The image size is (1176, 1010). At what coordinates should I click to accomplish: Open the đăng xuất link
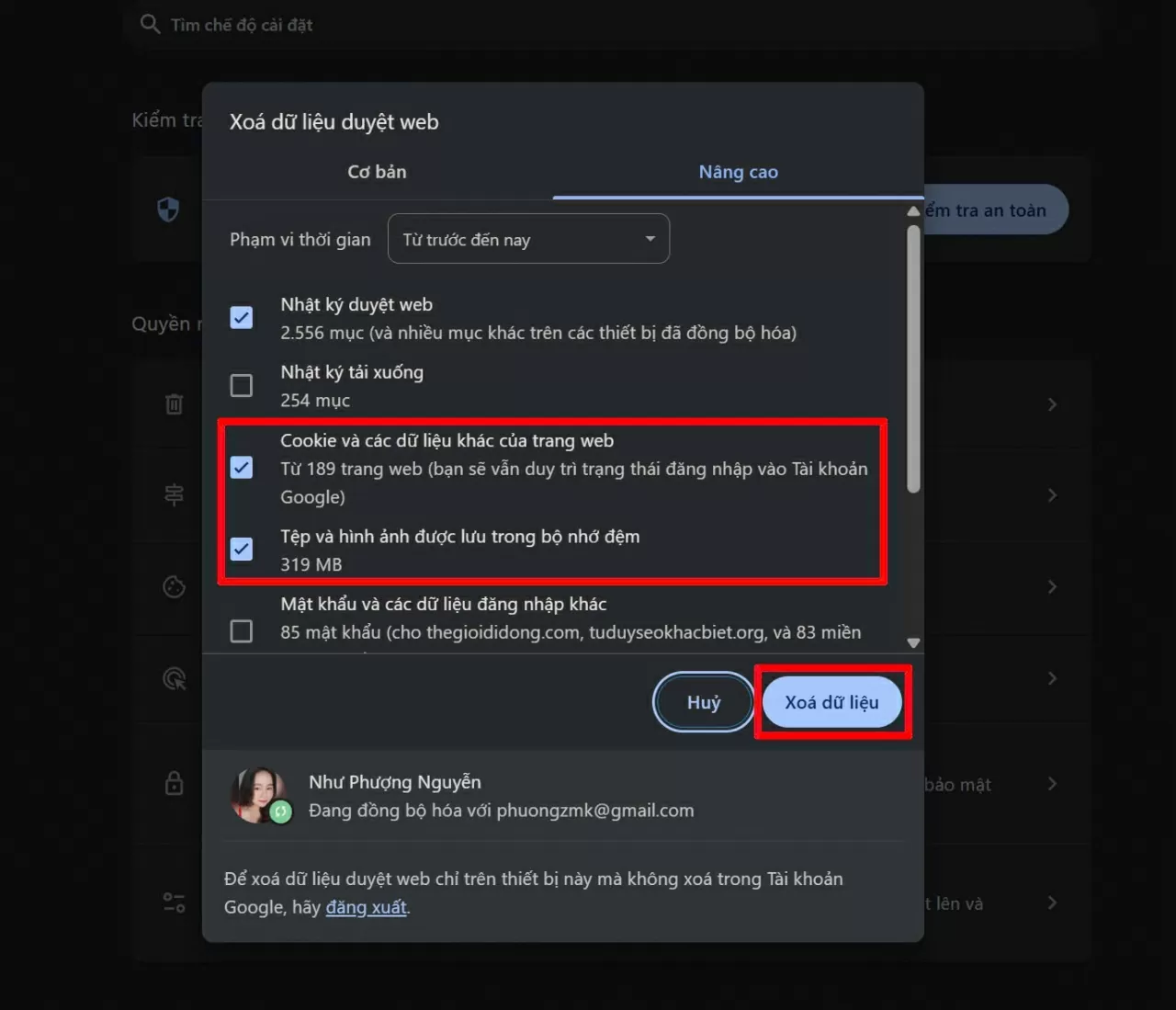point(366,907)
